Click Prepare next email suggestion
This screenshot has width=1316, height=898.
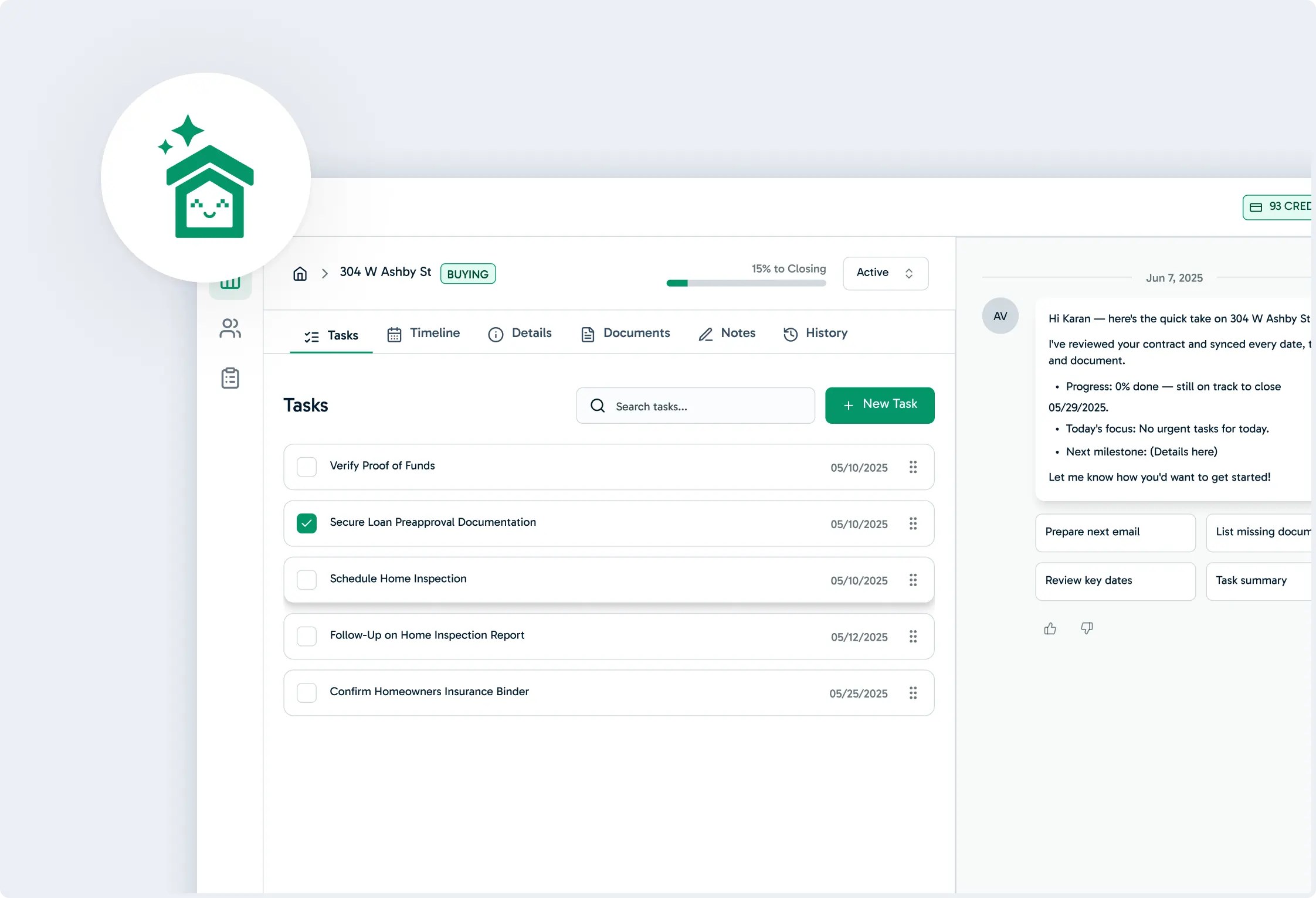point(1115,532)
